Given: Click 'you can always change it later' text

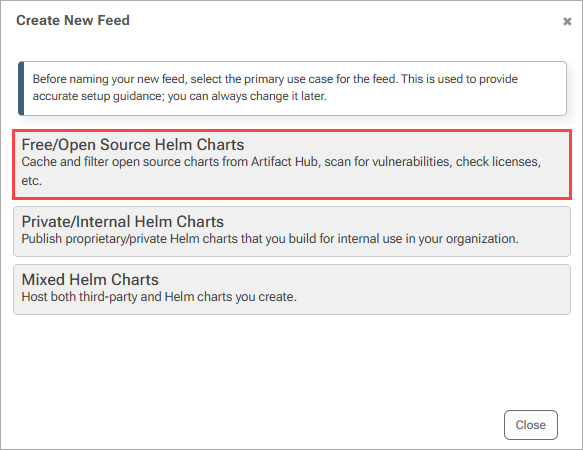Looking at the screenshot, I should 247,96.
